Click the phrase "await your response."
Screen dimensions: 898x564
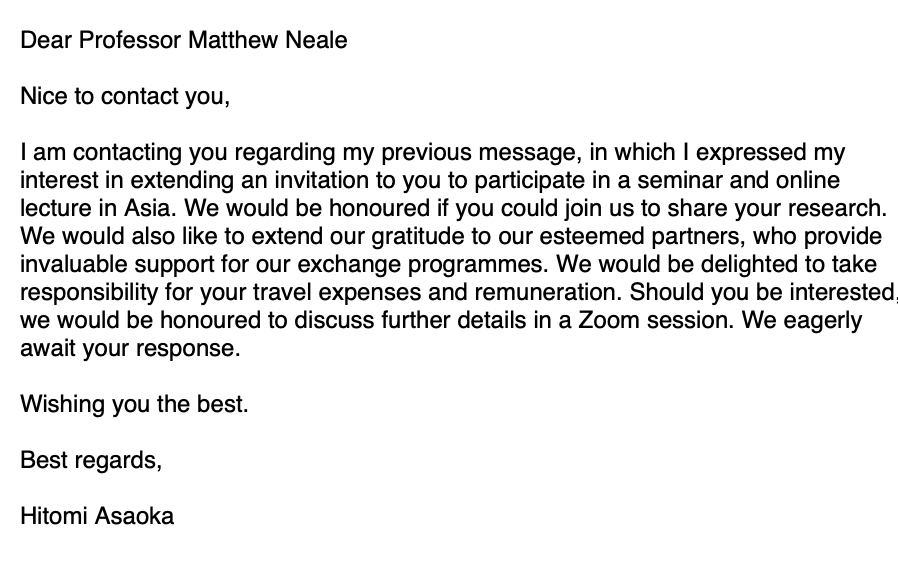pos(131,350)
